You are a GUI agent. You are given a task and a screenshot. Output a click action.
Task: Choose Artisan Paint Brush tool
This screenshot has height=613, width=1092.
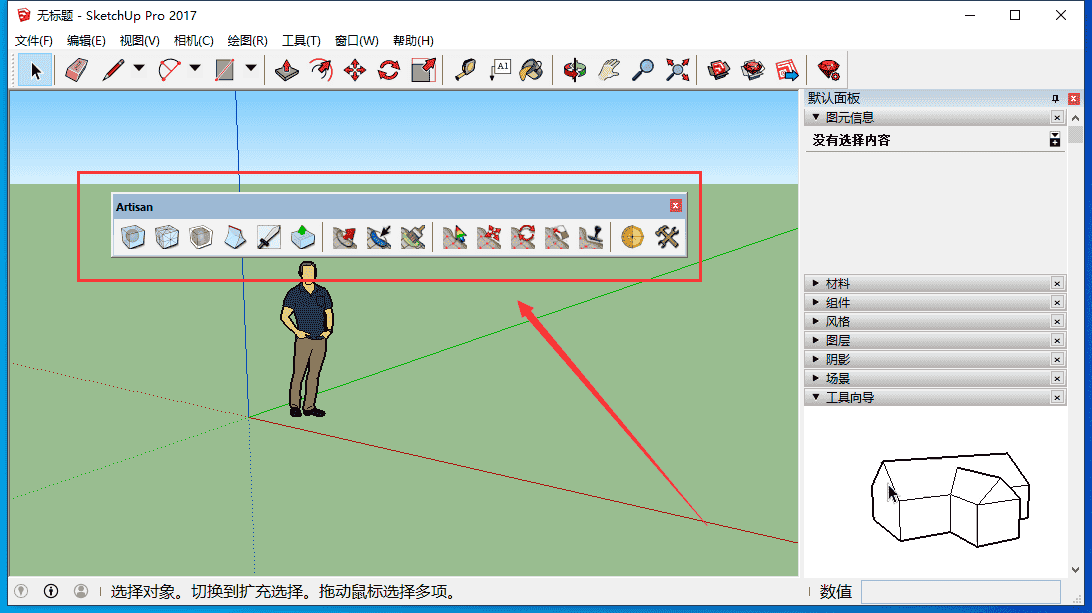coord(413,237)
